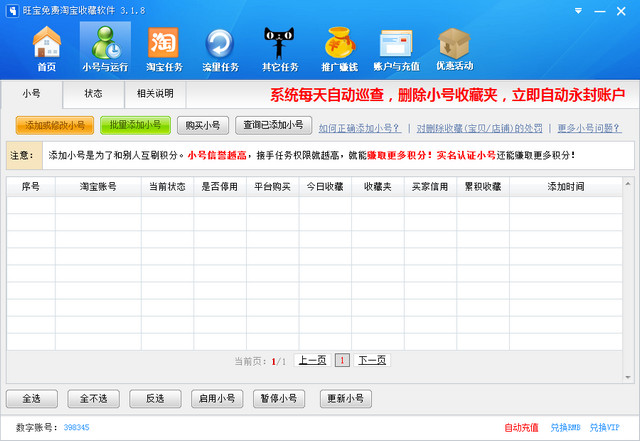Switch to the 相关说明 tab
This screenshot has height=441, width=640.
pos(155,93)
